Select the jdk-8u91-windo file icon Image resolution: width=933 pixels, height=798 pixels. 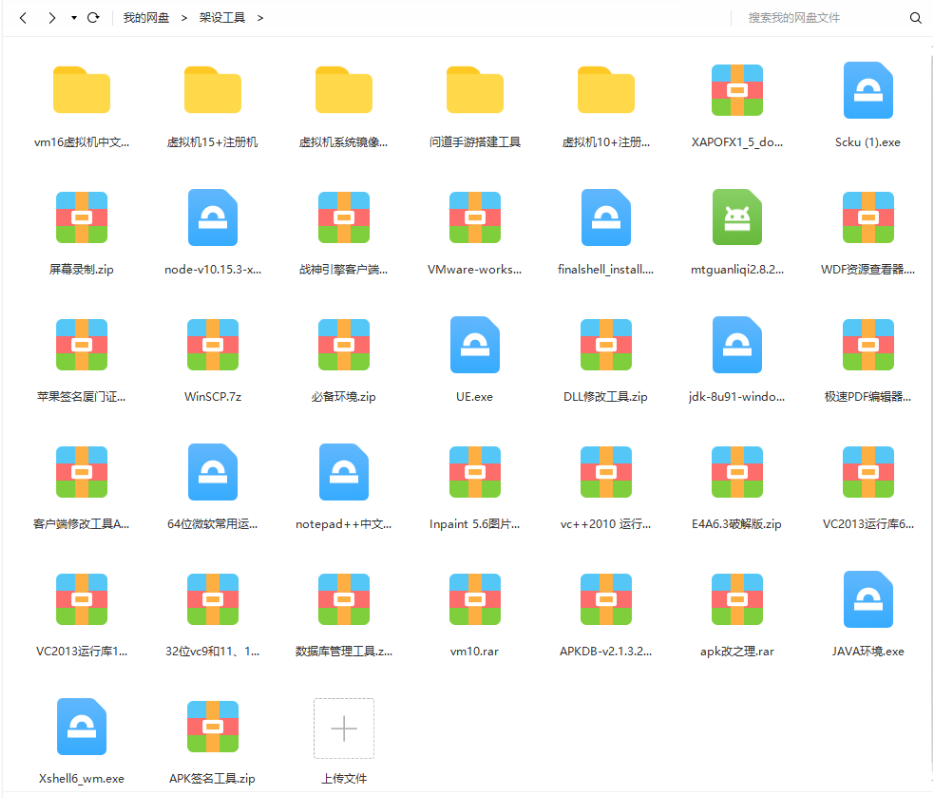pyautogui.click(x=737, y=345)
